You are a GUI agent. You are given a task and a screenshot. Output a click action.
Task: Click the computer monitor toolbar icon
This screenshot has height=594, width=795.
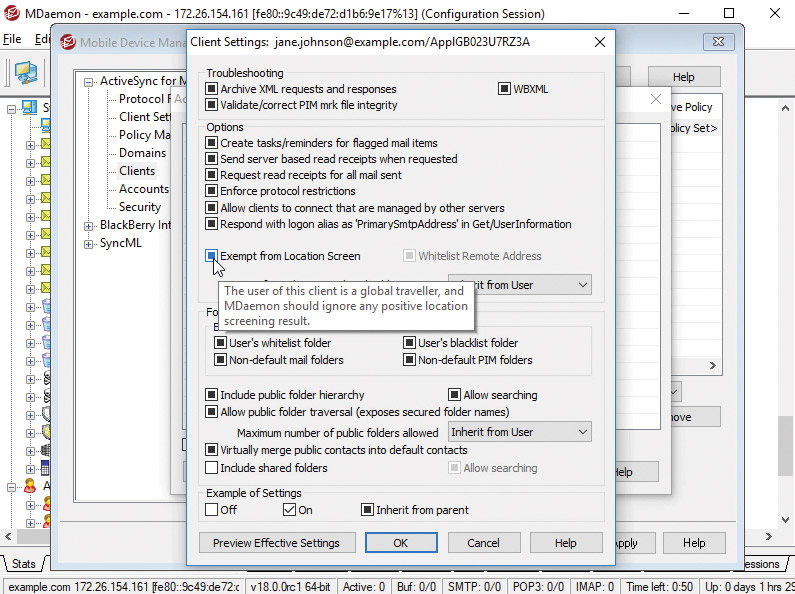pyautogui.click(x=26, y=72)
